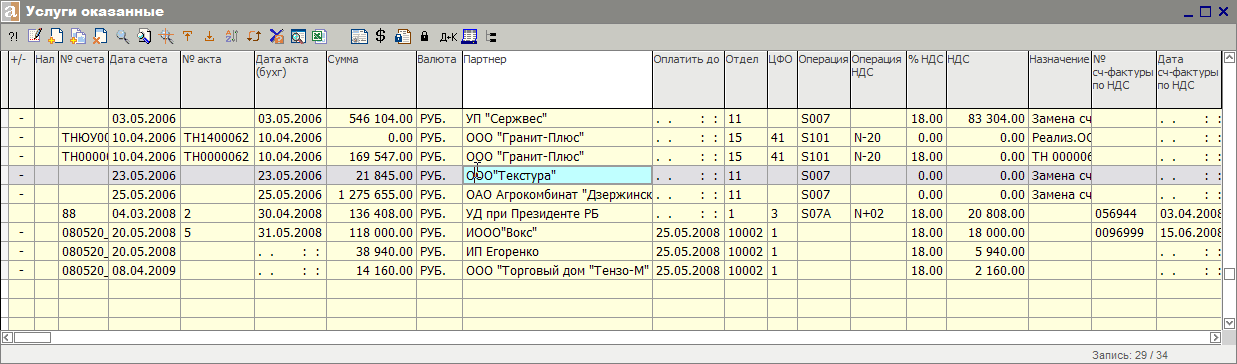Click НДС value cell 20 808.00
Screen dimensions: 1237x364
[987, 213]
